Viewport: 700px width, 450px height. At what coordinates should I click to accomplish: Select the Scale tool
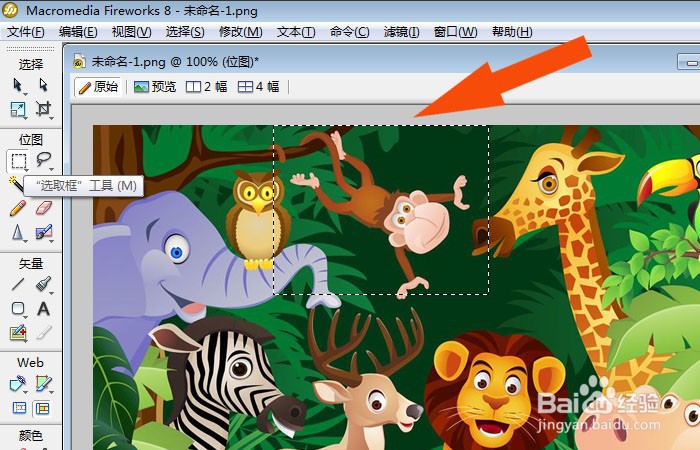(17, 109)
